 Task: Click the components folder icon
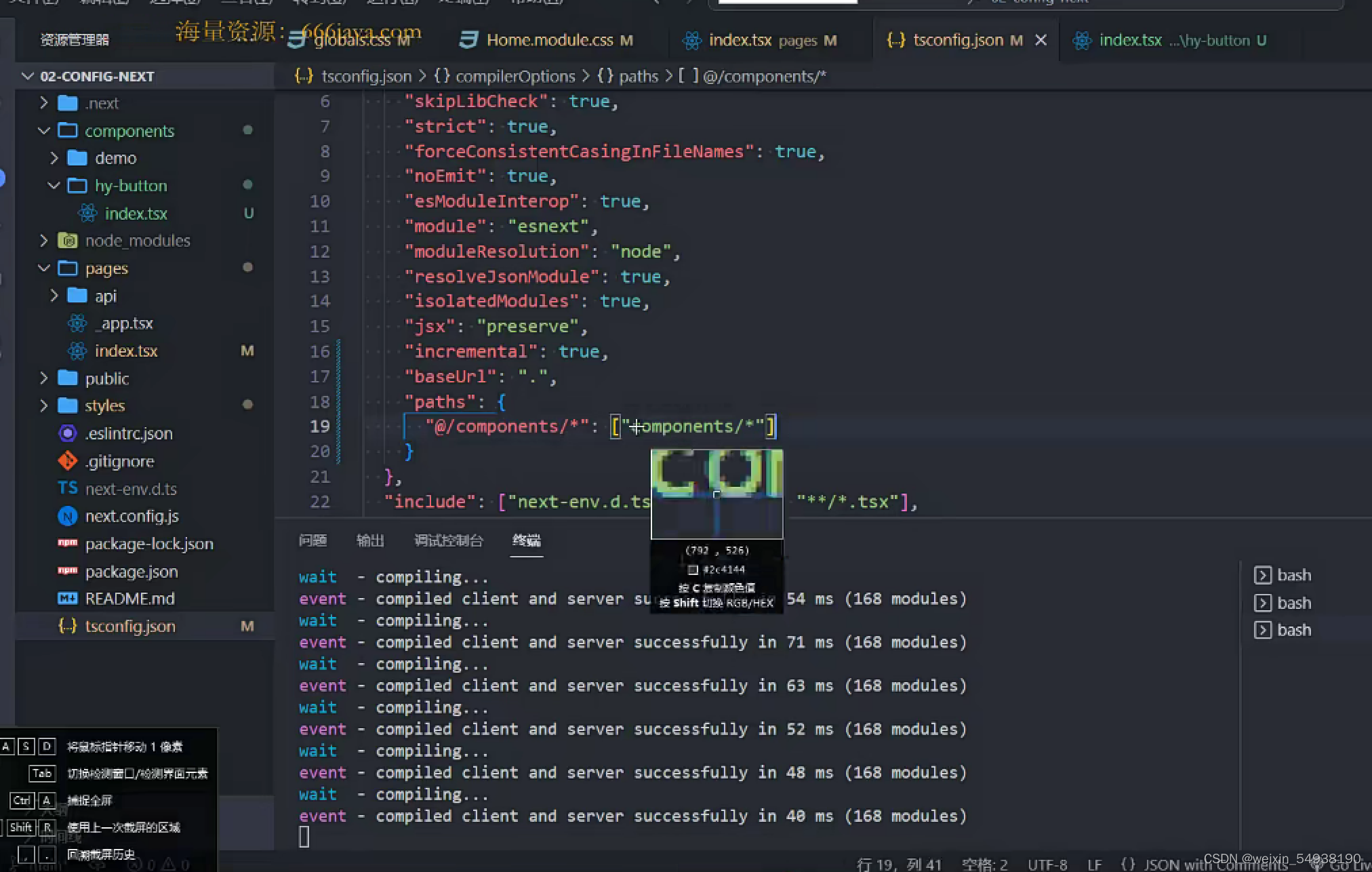[x=68, y=130]
